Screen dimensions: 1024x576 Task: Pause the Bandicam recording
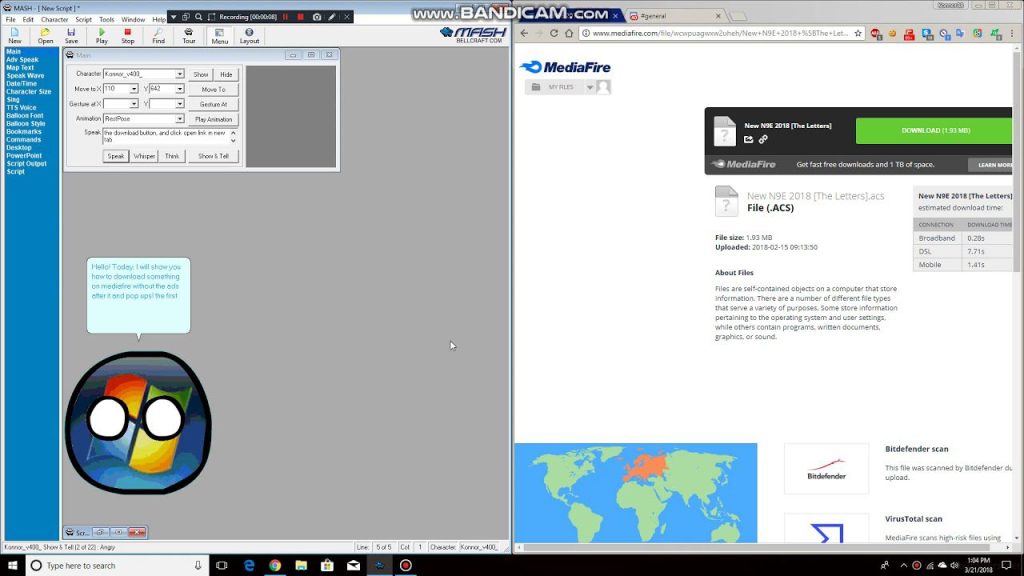[x=286, y=16]
